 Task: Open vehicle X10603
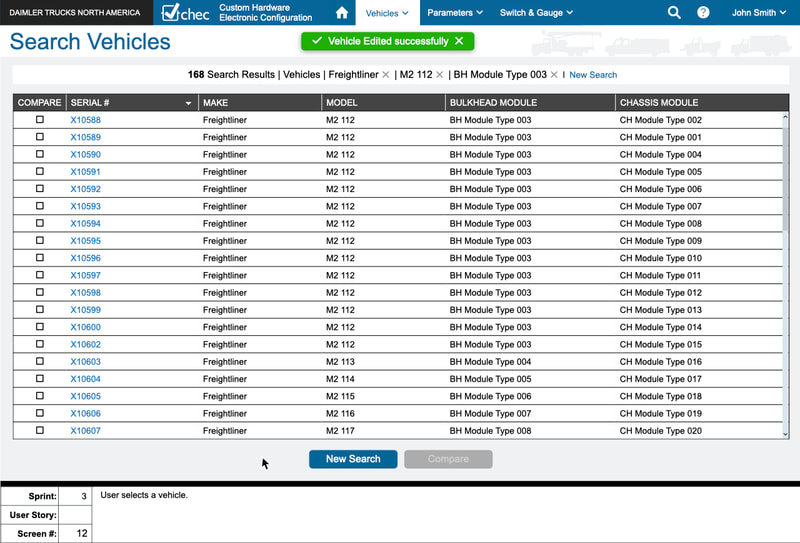pos(85,362)
